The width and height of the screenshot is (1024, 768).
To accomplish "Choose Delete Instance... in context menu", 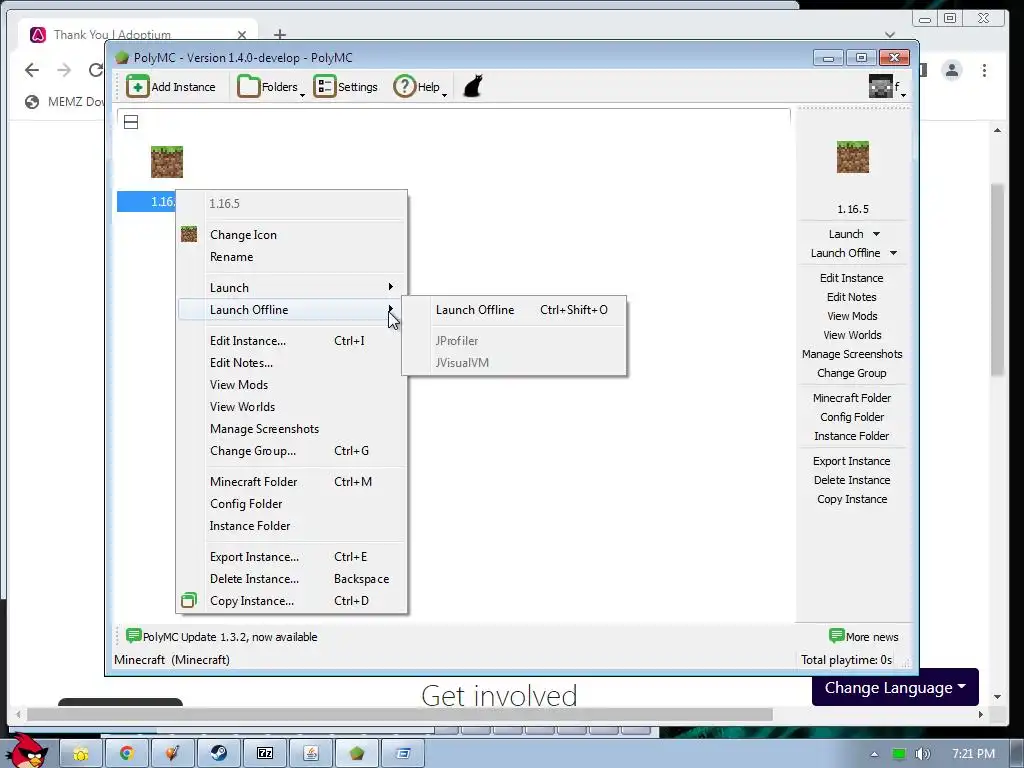I will coord(291,579).
